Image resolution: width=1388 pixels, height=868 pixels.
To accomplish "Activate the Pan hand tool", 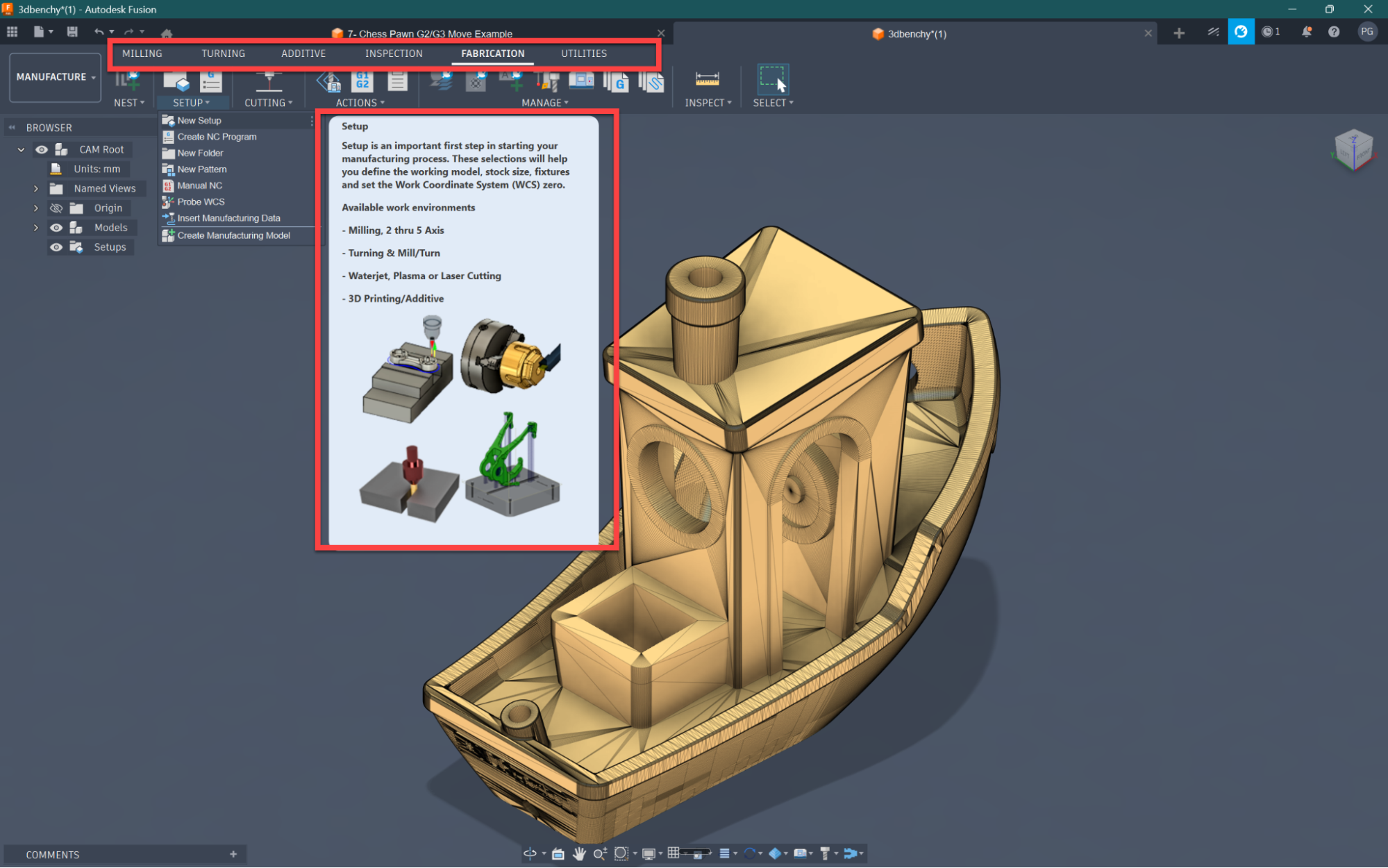I will click(x=579, y=853).
